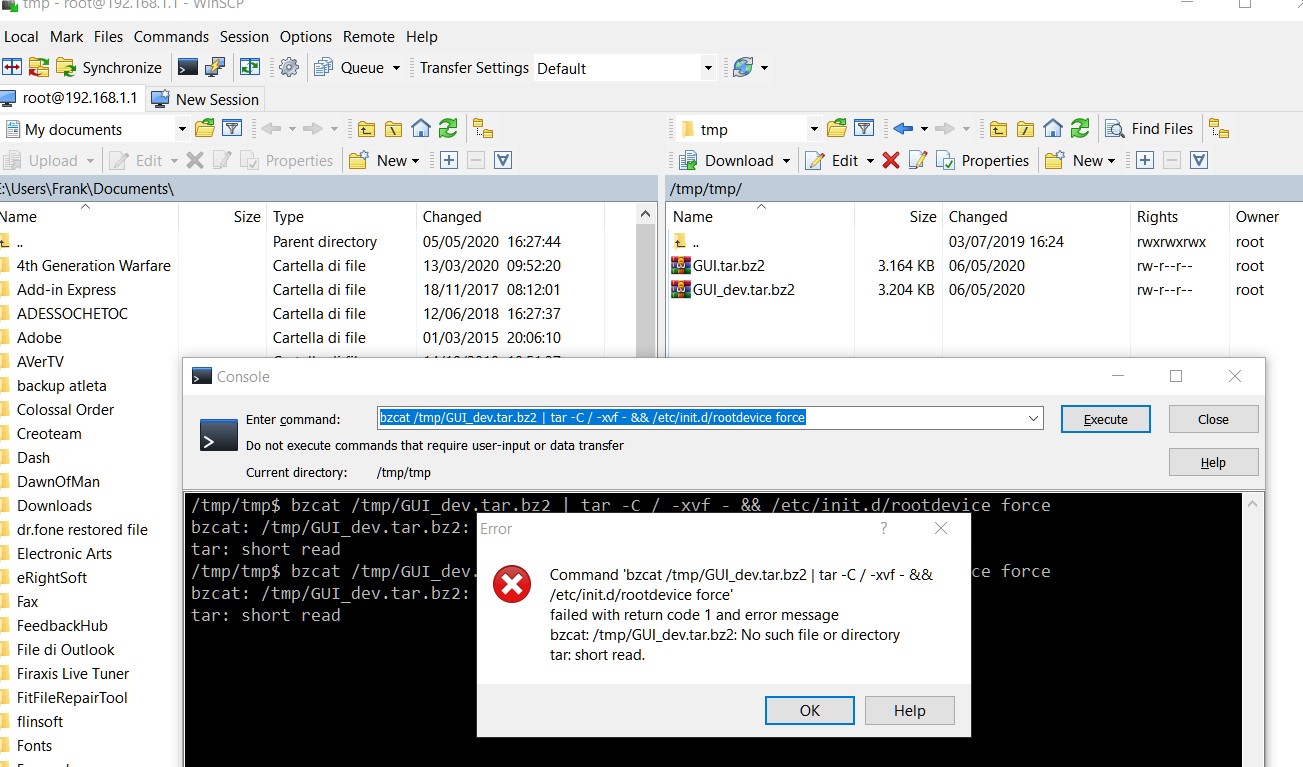Select Add-in Express folder
The image size is (1303, 767).
point(66,290)
